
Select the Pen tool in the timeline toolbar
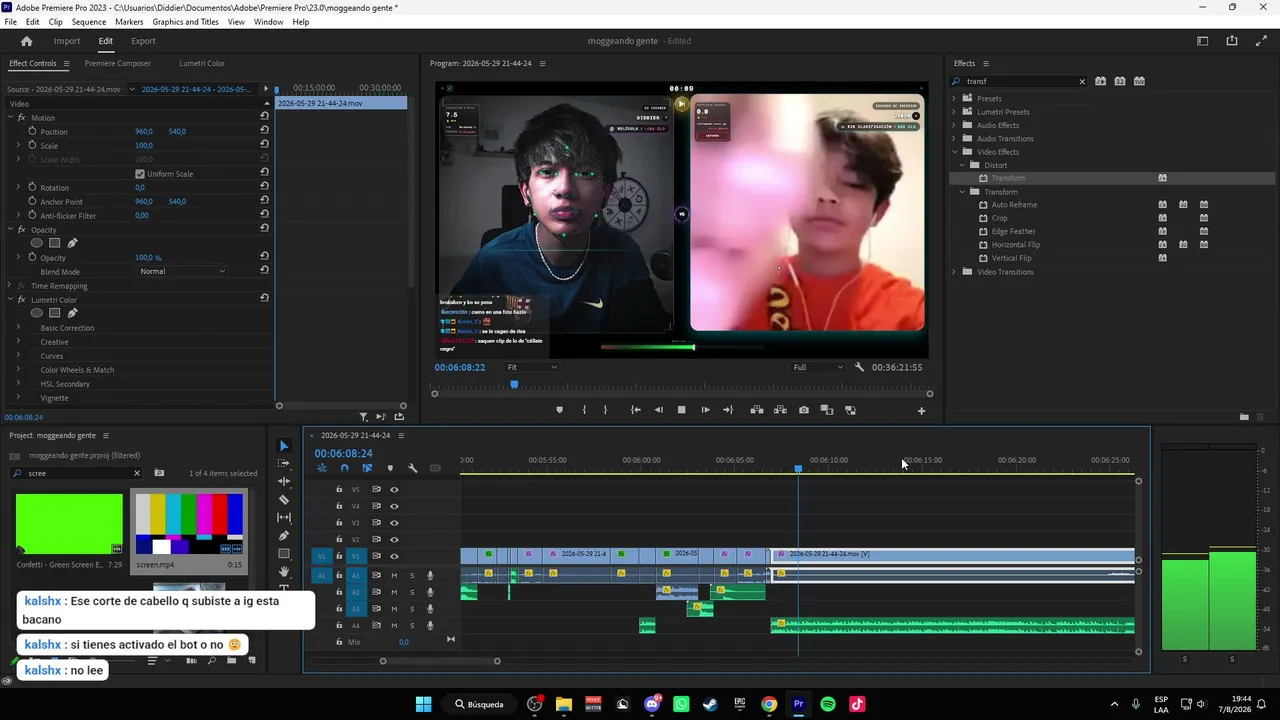(x=284, y=536)
